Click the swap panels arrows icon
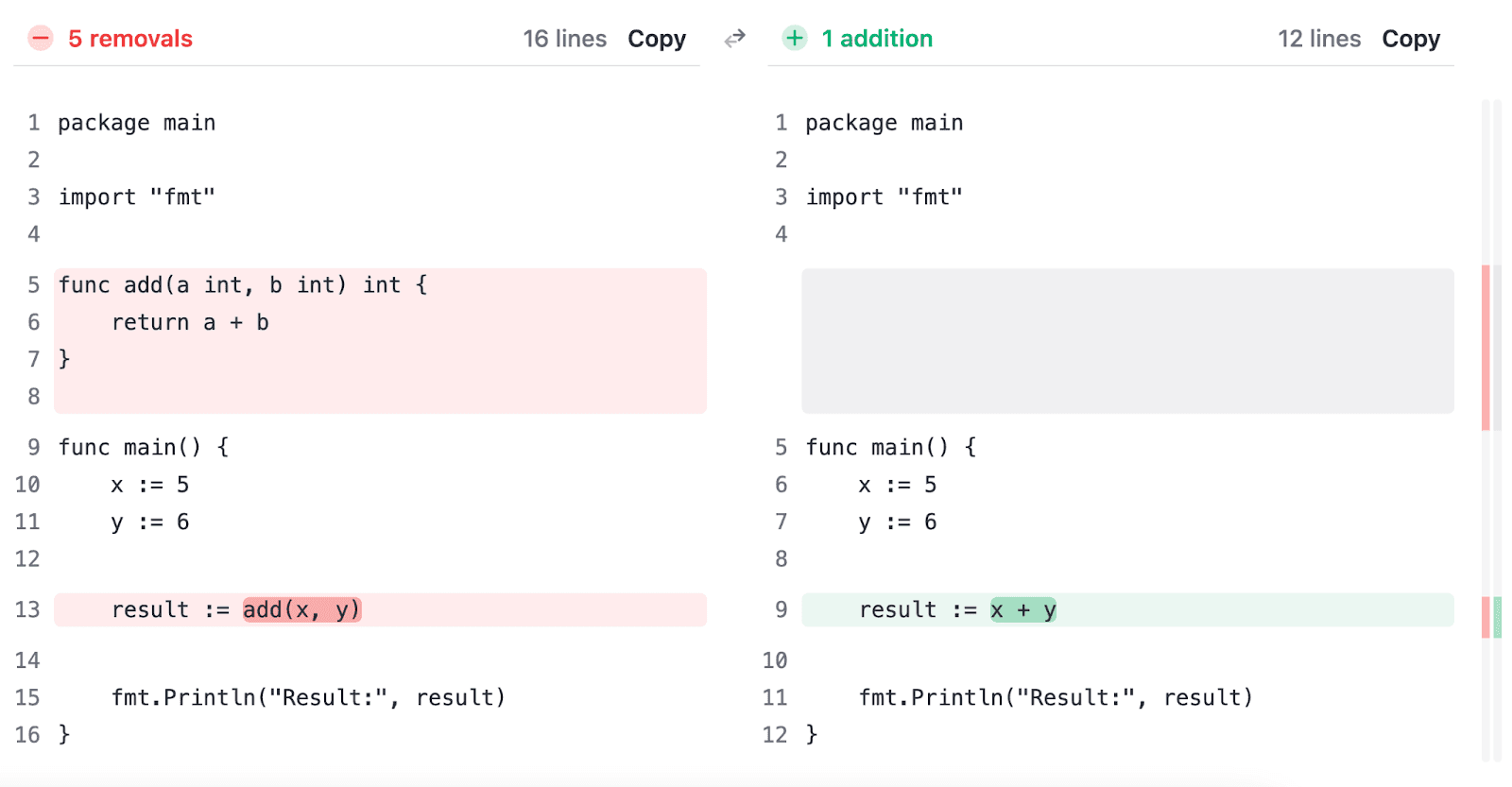 (734, 39)
